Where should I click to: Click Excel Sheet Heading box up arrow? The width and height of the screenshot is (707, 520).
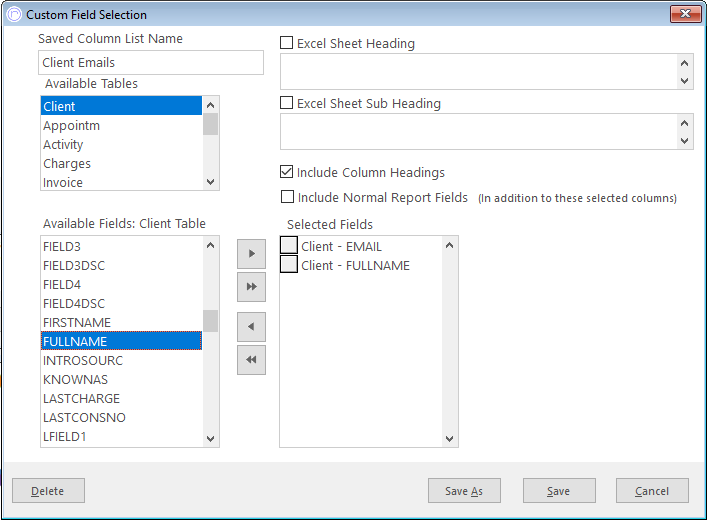(x=684, y=63)
